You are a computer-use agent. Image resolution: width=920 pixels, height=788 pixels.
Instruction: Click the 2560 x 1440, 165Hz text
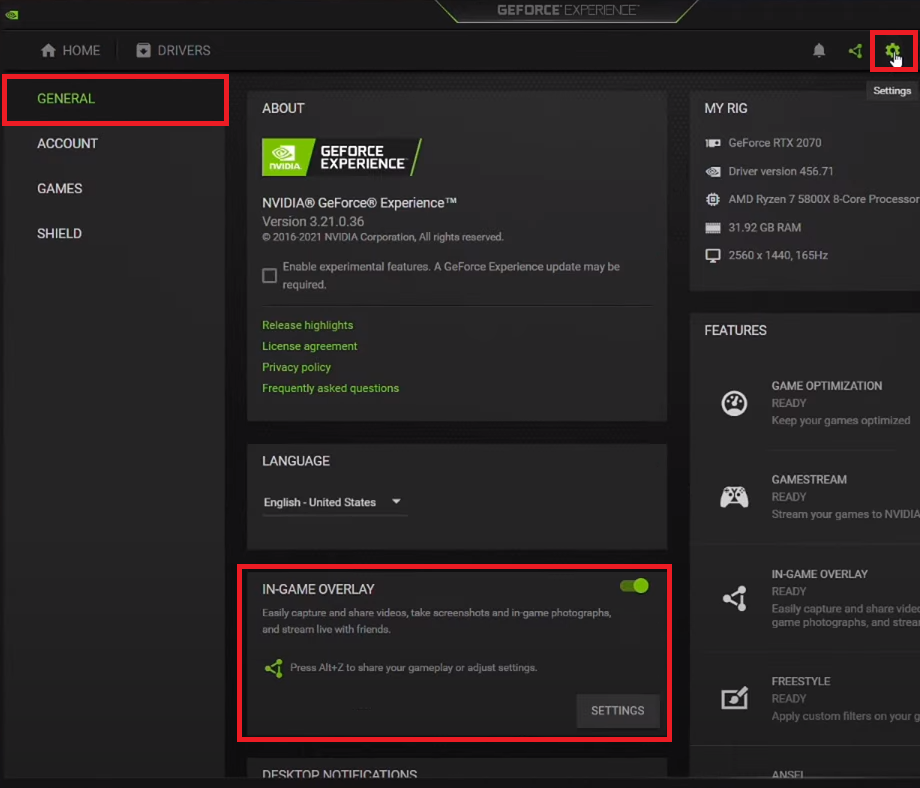(x=778, y=256)
